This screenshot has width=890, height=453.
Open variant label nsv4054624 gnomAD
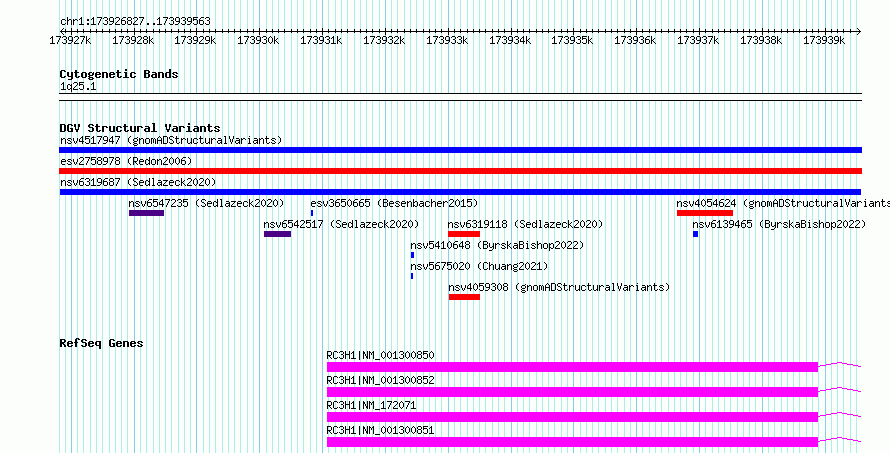pos(783,203)
